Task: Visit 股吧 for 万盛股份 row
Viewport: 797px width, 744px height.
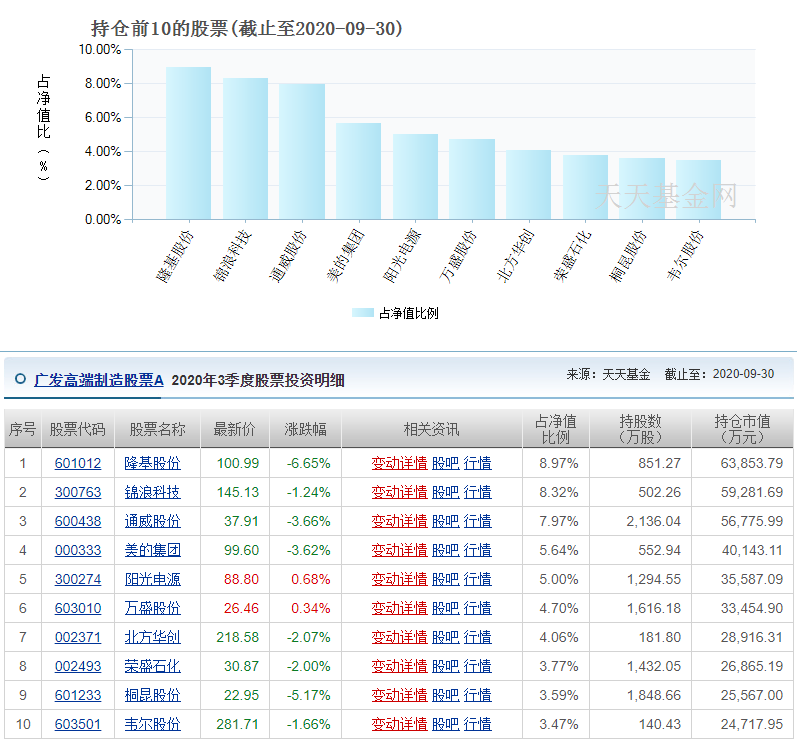Action: pos(445,608)
